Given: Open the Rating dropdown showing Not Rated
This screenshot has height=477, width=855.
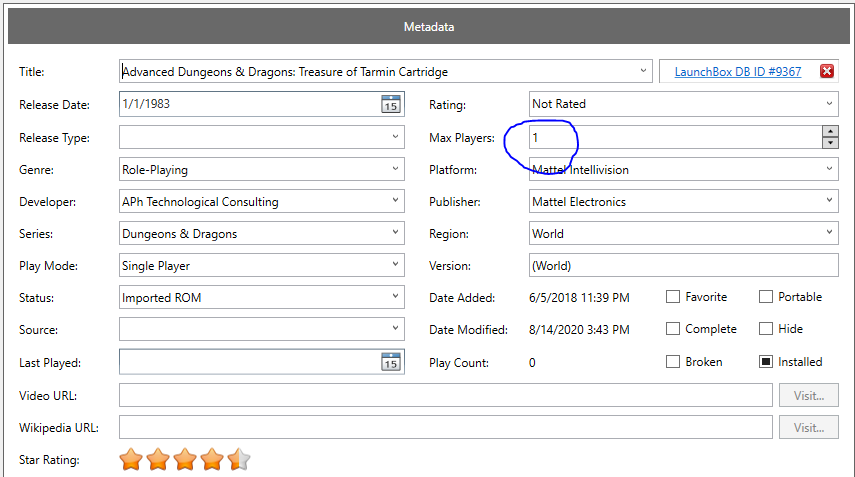Looking at the screenshot, I should pos(829,104).
